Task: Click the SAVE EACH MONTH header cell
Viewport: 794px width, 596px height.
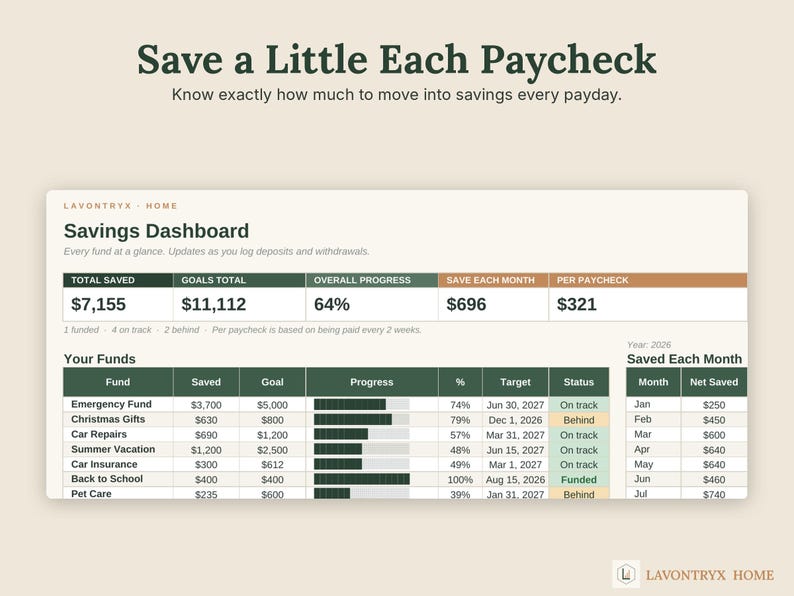Action: (x=494, y=280)
